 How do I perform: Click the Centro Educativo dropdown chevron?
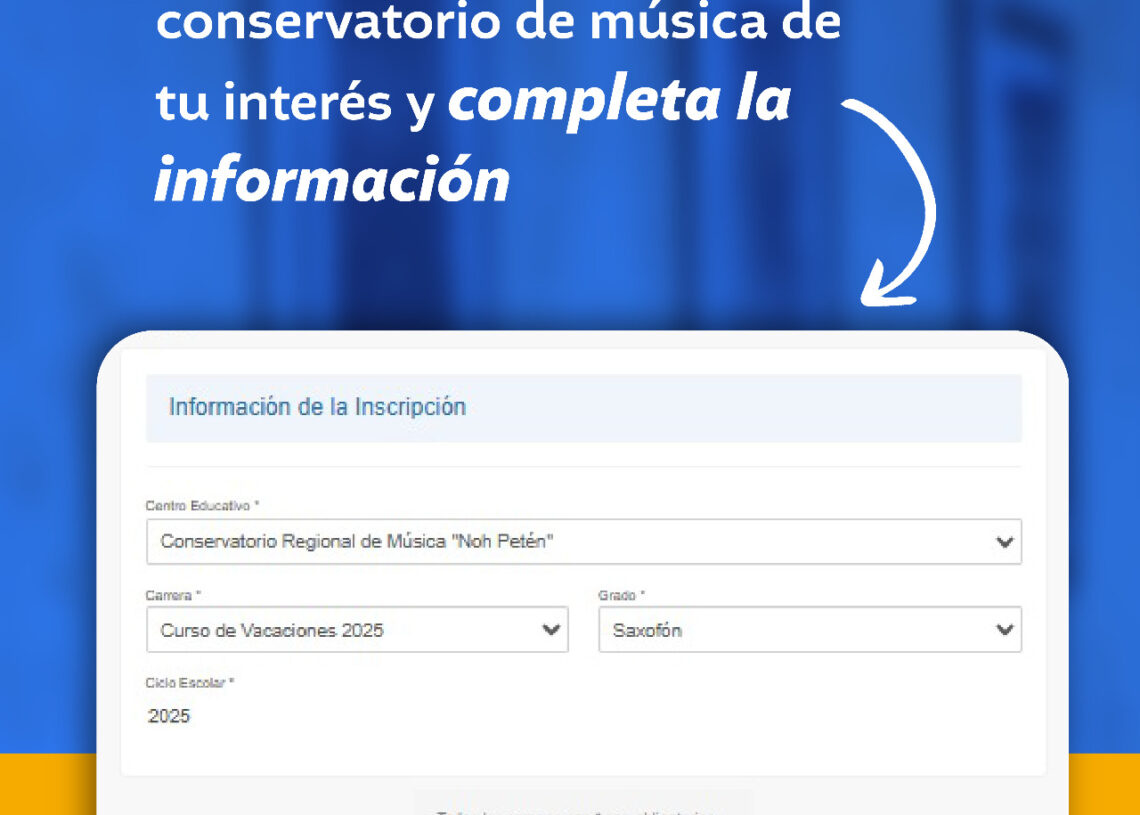[x=1004, y=542]
